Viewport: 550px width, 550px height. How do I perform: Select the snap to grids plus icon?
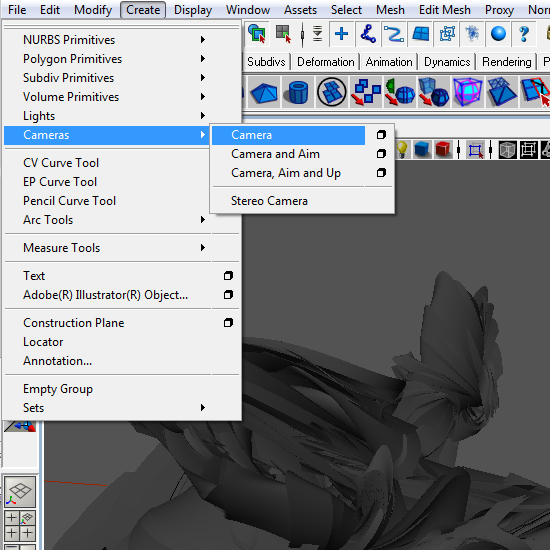(341, 34)
